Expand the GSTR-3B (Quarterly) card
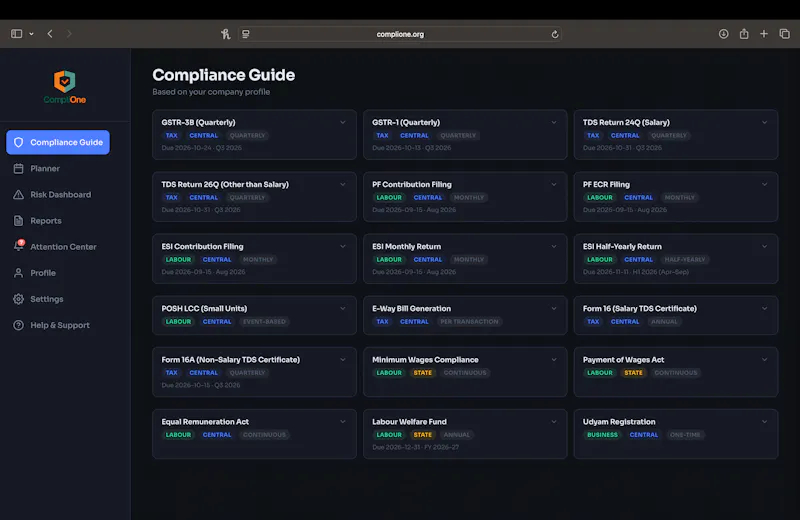 [x=343, y=122]
